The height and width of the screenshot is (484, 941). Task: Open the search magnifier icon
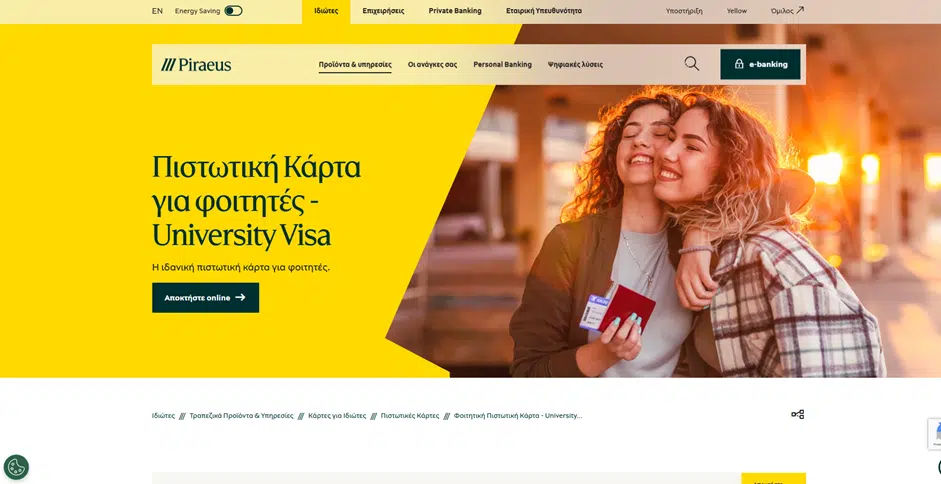click(x=691, y=64)
